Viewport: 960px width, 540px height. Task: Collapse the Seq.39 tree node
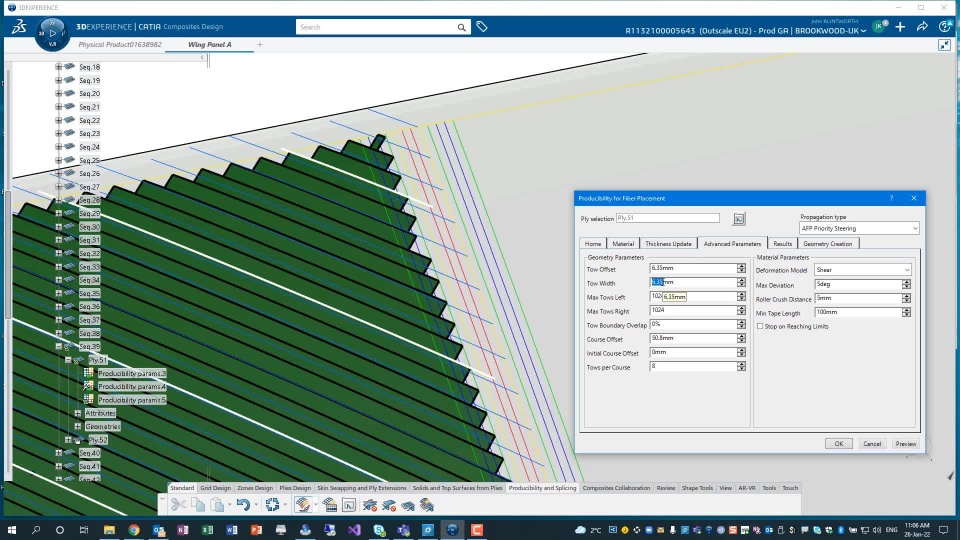click(x=59, y=347)
